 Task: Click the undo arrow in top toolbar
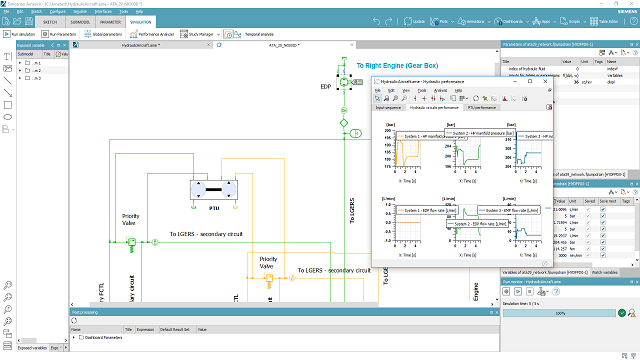(376, 21)
